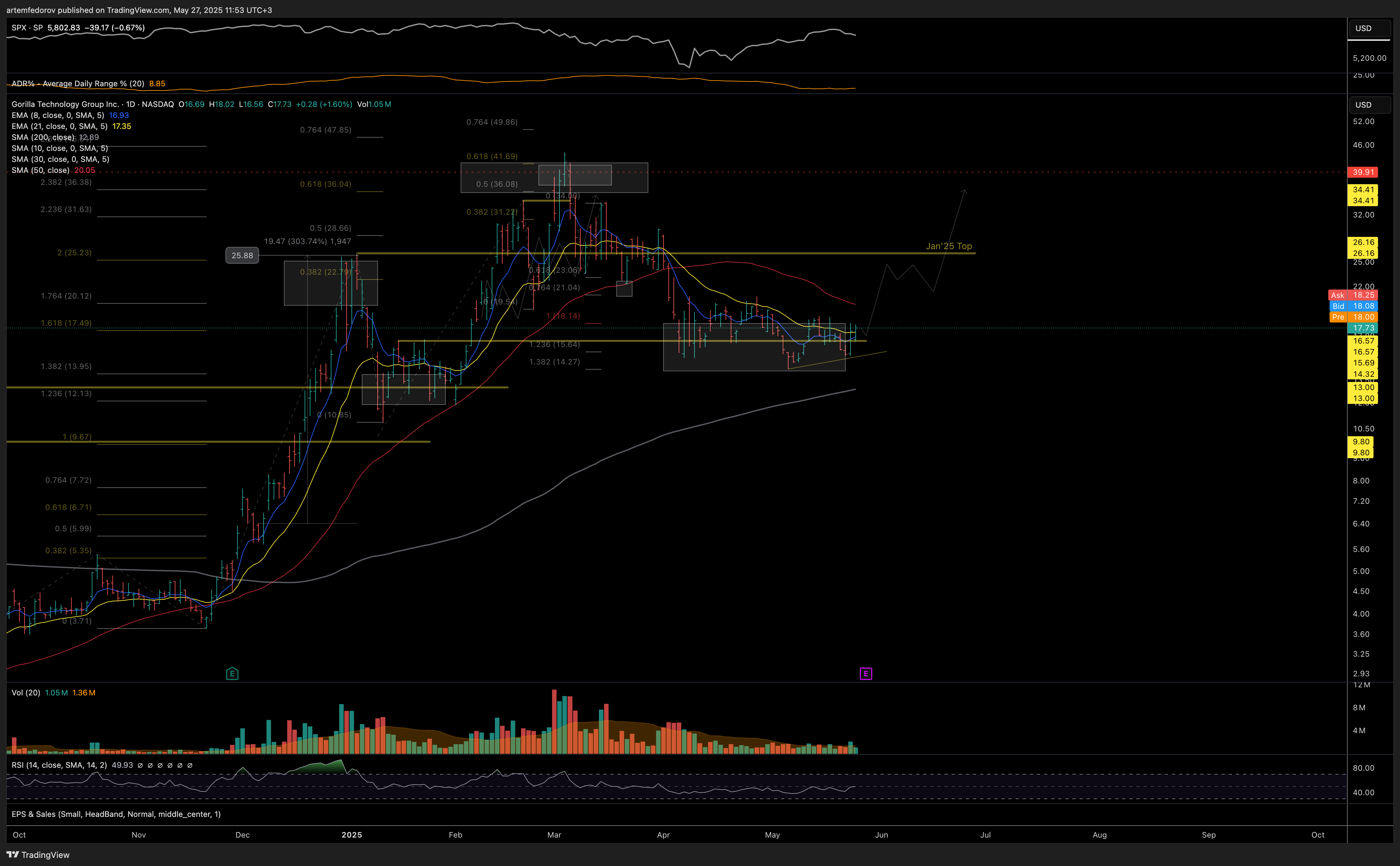1400x866 pixels.
Task: Select the 0.764 (47.85) Fibonacci label
Action: coord(326,130)
